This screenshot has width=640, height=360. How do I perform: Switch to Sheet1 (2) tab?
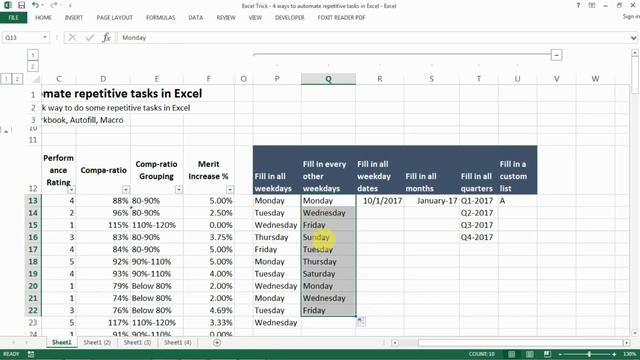[x=97, y=342]
